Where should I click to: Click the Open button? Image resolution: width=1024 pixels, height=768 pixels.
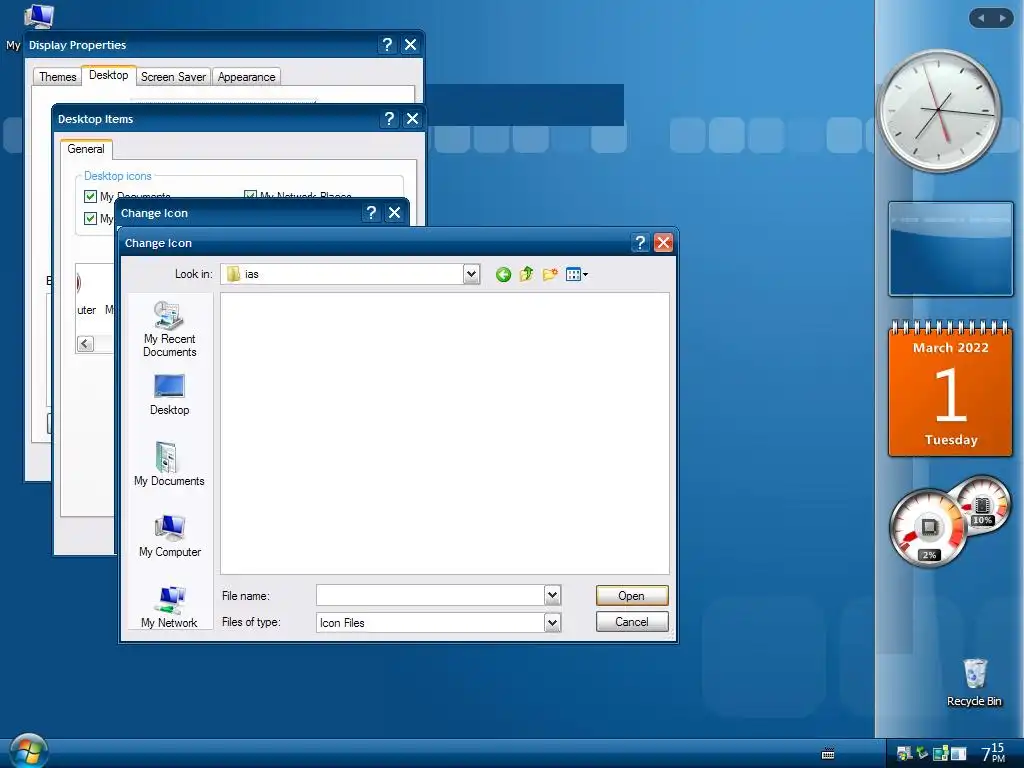coord(632,596)
